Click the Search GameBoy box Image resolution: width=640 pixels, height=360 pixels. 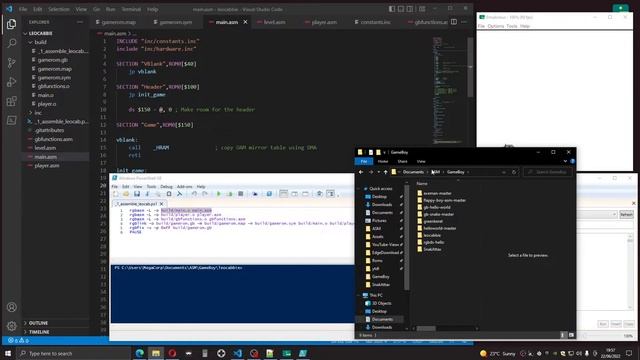(x=548, y=172)
